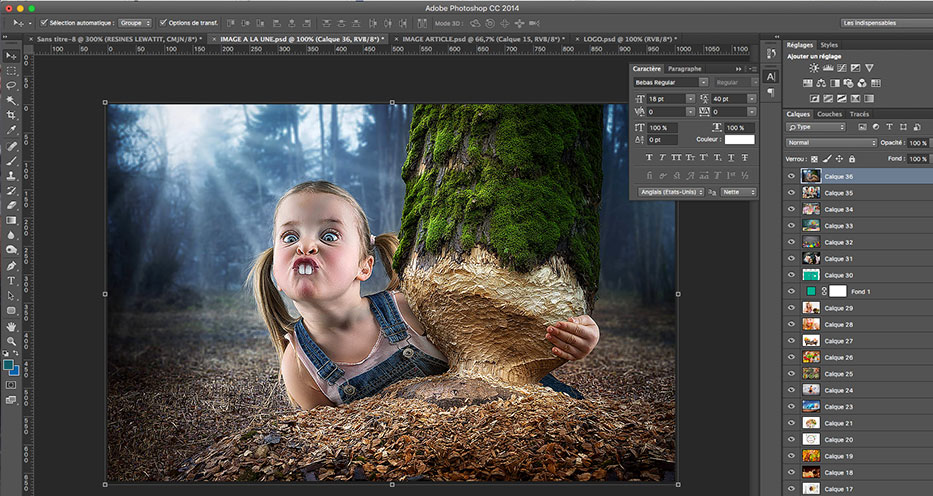Select the Brush tool
This screenshot has height=496, width=933.
(x=11, y=161)
